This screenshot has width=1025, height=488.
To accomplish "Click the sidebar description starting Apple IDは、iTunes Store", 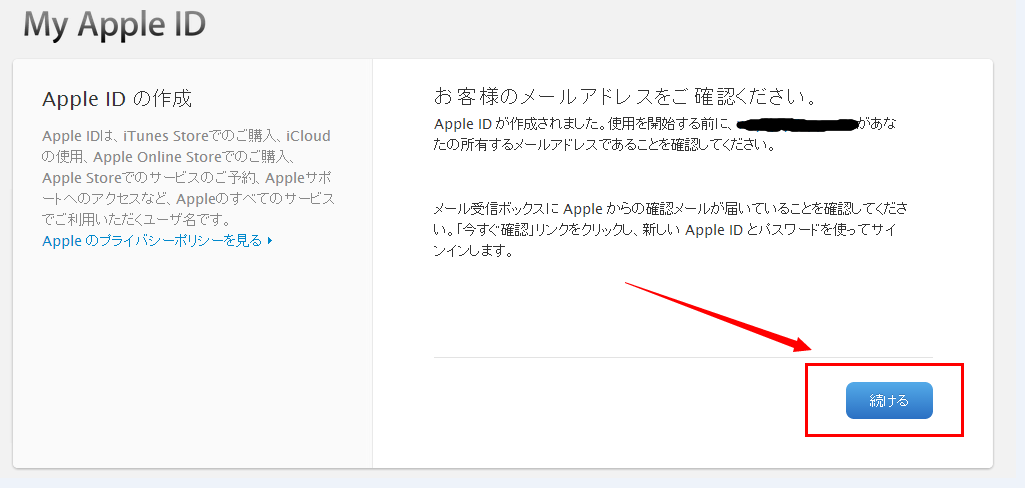I will (x=188, y=177).
